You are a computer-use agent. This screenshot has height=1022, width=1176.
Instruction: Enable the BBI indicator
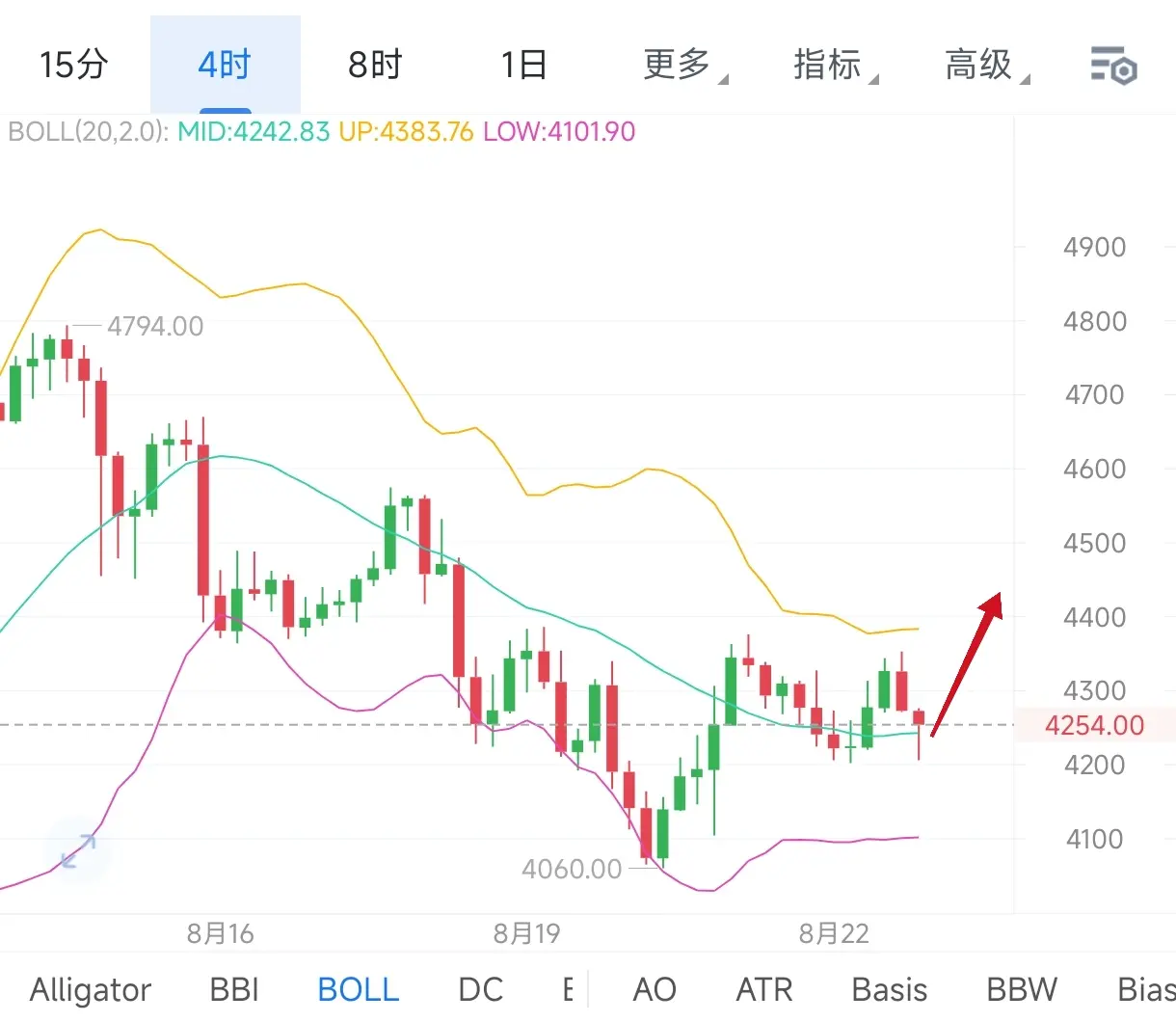coord(234,989)
